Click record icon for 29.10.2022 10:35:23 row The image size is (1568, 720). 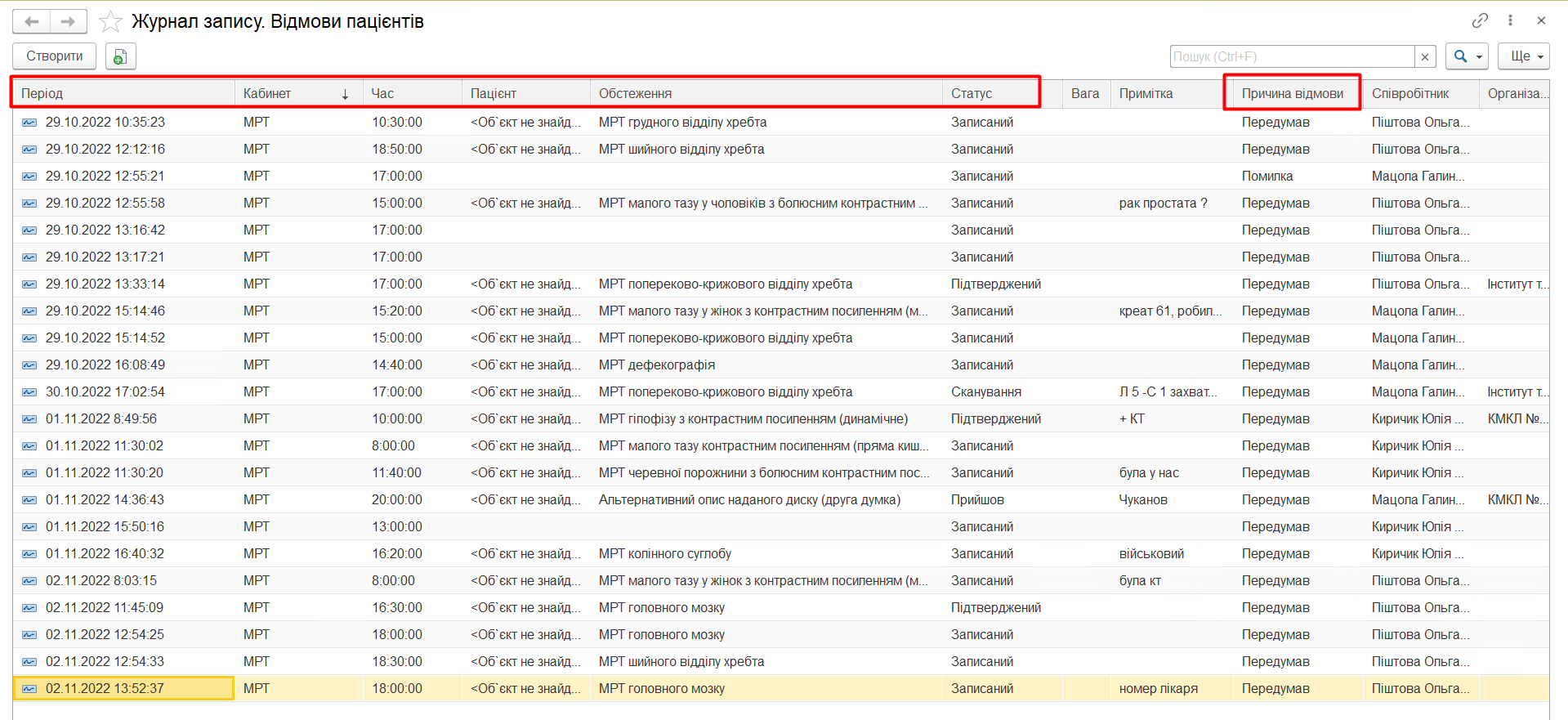pyautogui.click(x=29, y=123)
